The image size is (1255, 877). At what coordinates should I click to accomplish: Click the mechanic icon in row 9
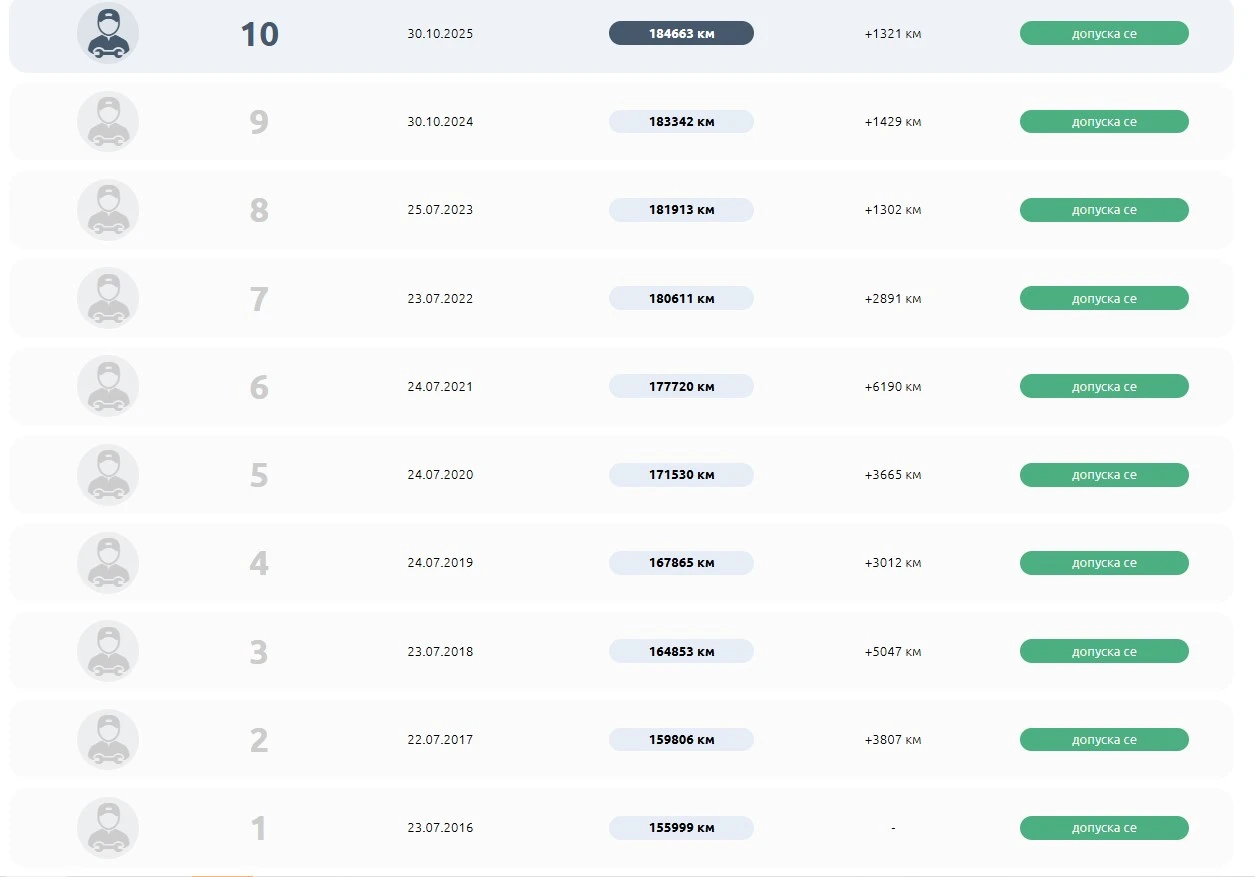click(x=108, y=122)
